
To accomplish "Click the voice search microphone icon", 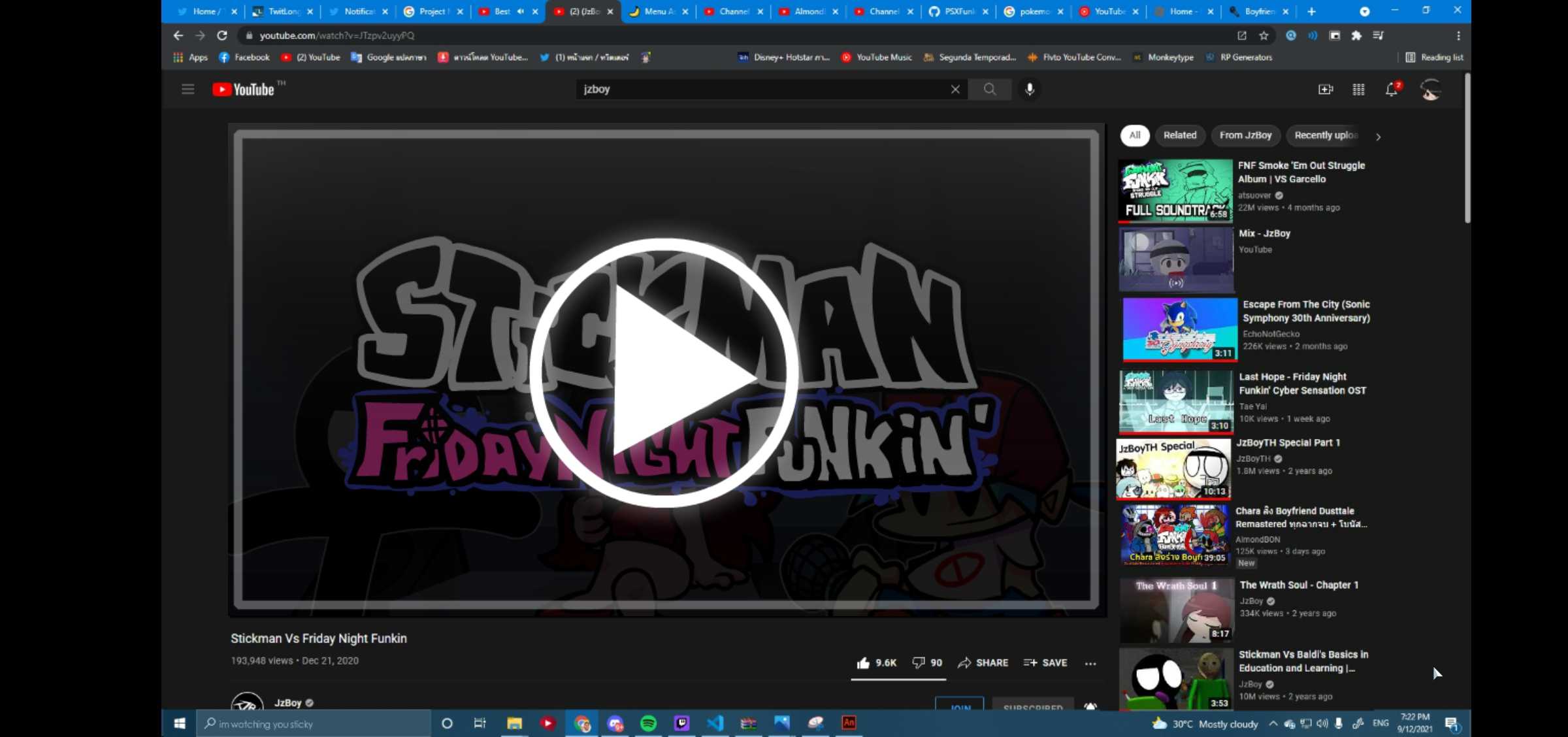I will click(1030, 89).
